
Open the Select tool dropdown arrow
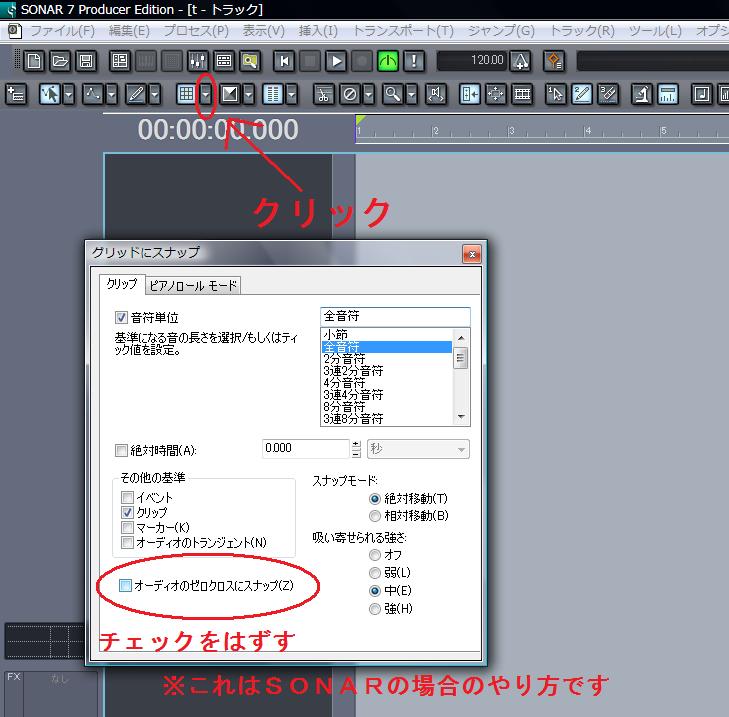pos(69,94)
